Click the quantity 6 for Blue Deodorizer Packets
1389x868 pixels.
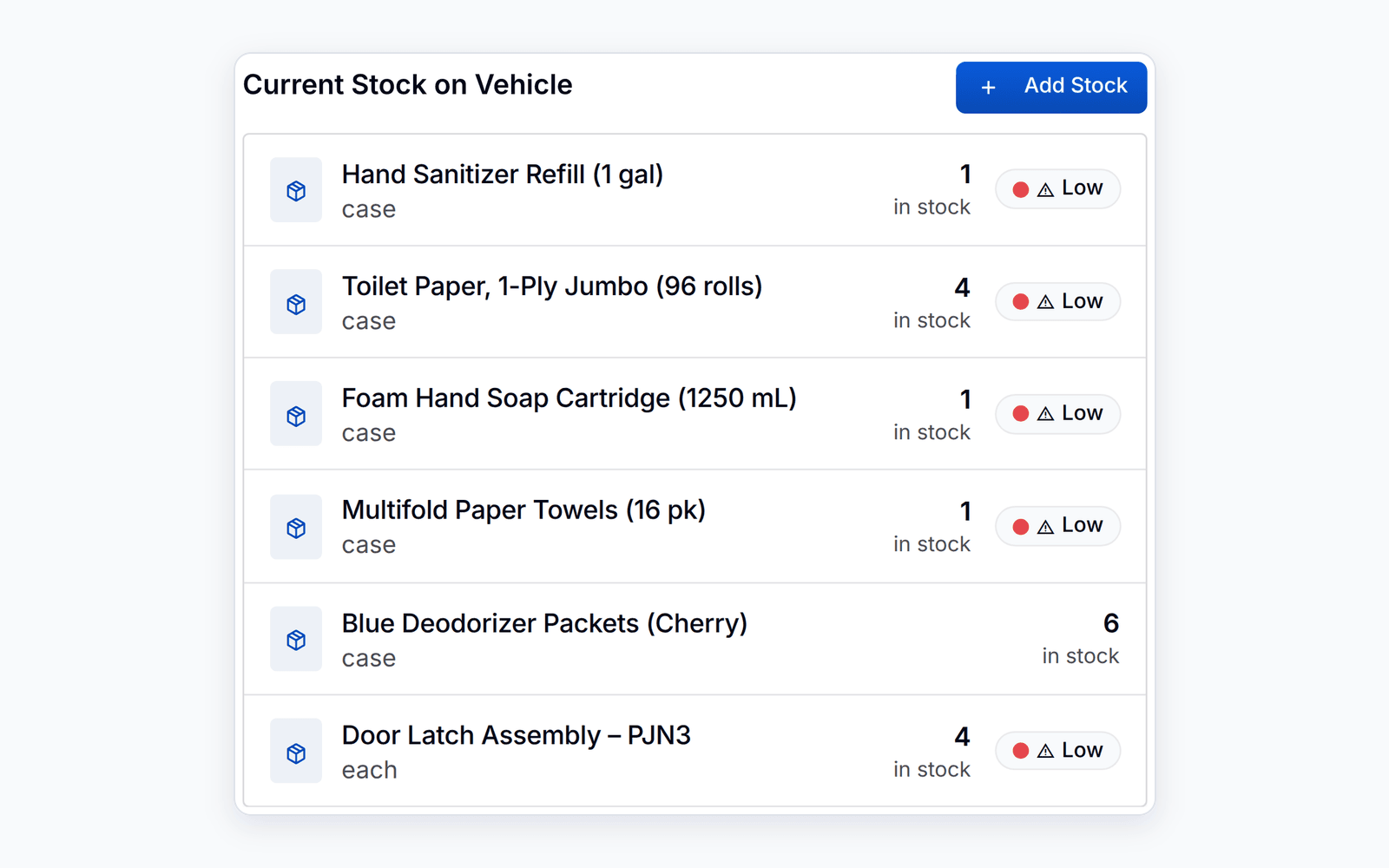click(x=1110, y=623)
